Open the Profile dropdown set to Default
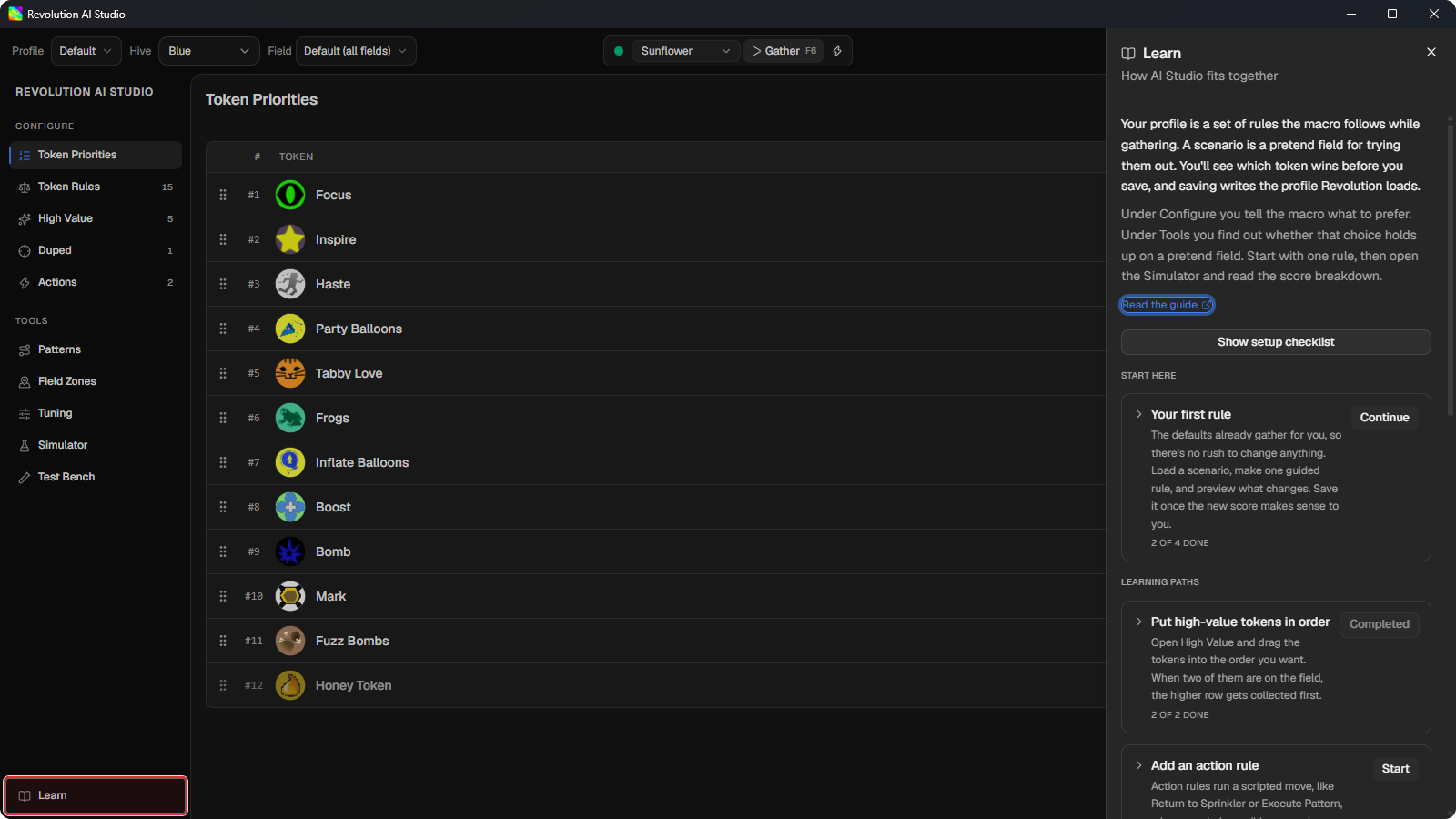 [x=86, y=51]
